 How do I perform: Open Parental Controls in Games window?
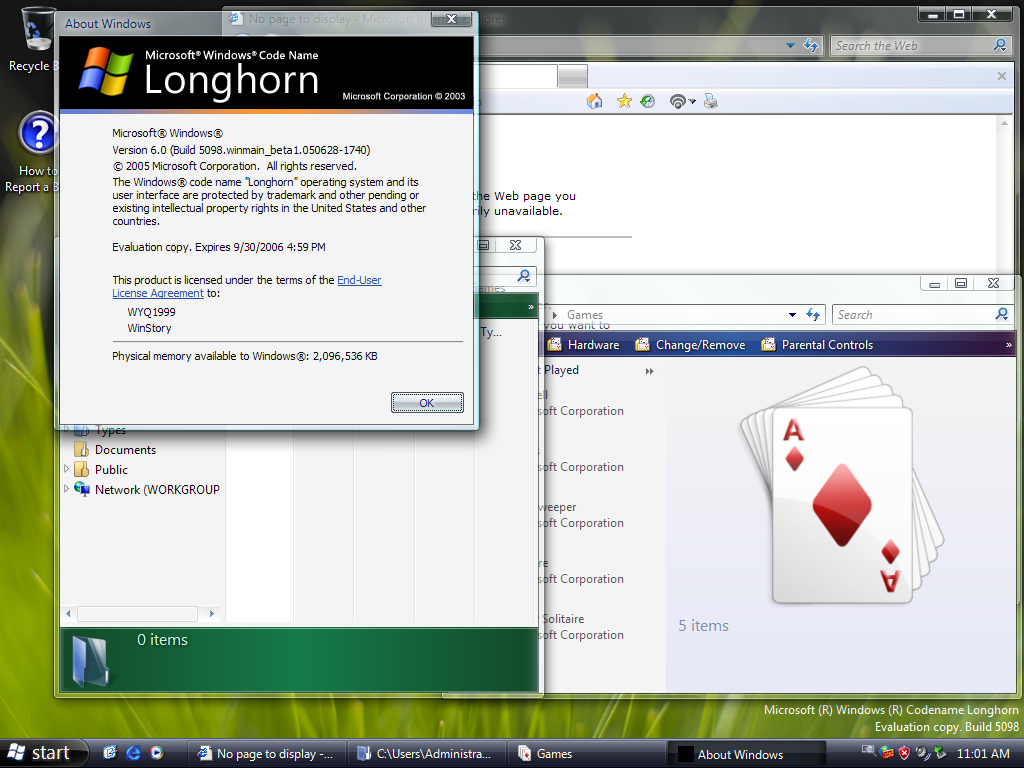pyautogui.click(x=817, y=345)
